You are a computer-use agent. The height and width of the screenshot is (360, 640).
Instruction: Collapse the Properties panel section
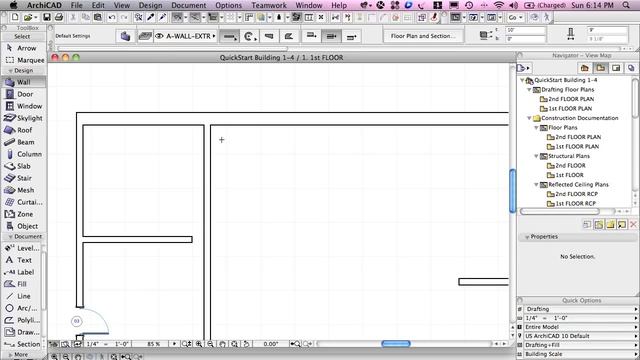coord(527,237)
